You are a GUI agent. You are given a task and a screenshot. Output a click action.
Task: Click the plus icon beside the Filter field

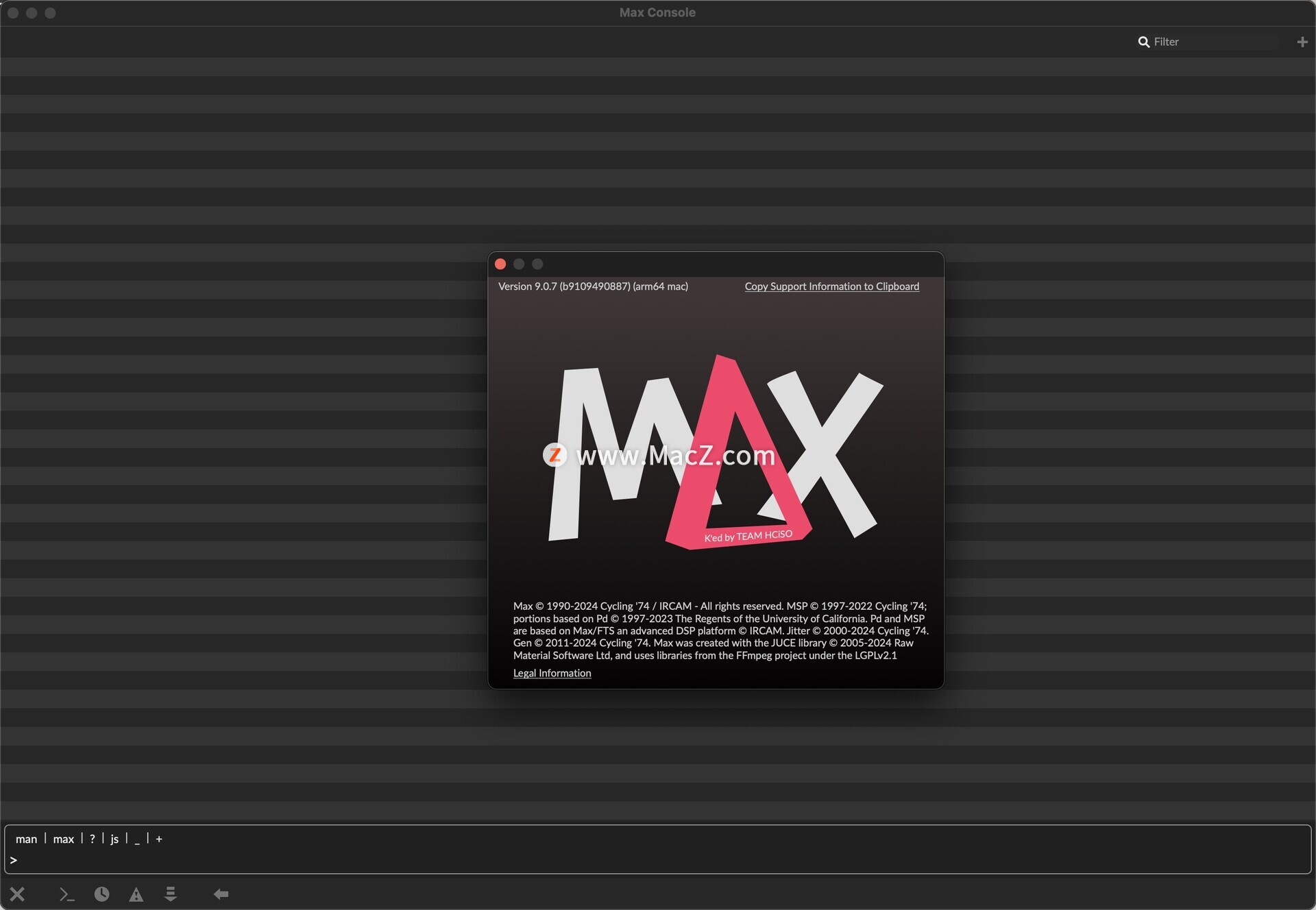pyautogui.click(x=1302, y=42)
